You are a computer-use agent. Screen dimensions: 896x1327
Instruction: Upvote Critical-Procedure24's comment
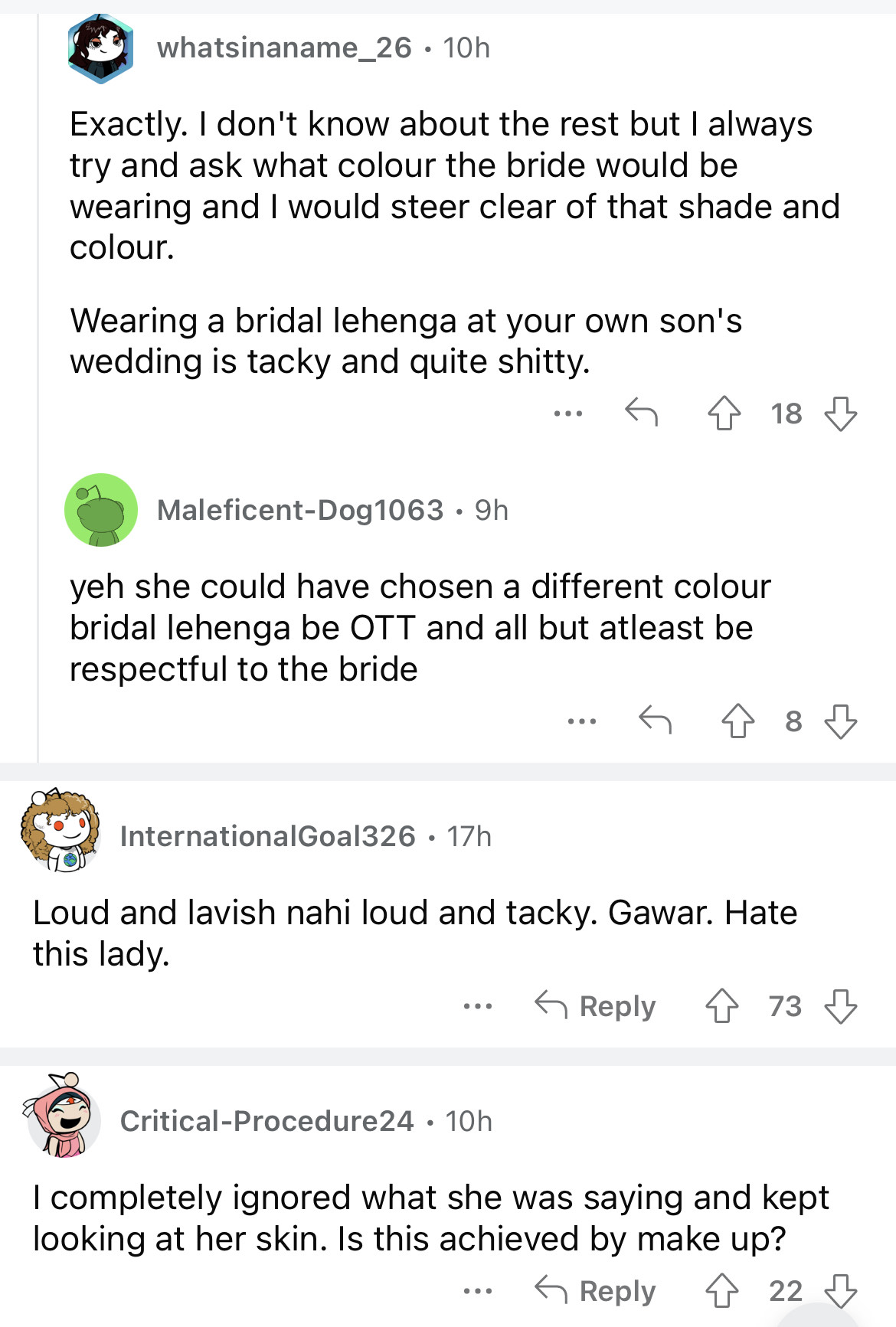coord(722,1291)
